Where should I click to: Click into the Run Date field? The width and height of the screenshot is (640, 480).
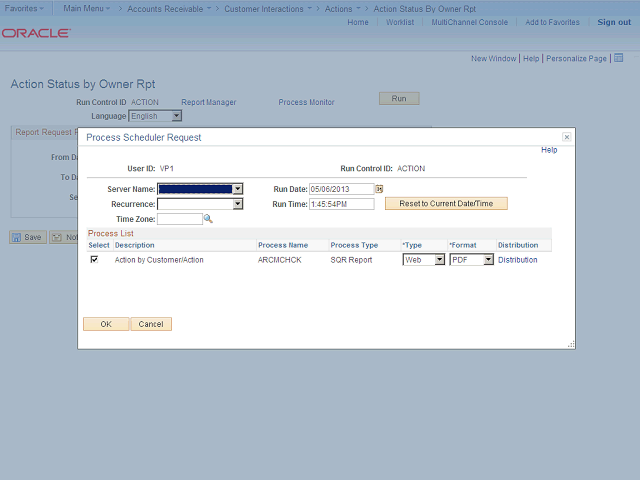(x=342, y=189)
